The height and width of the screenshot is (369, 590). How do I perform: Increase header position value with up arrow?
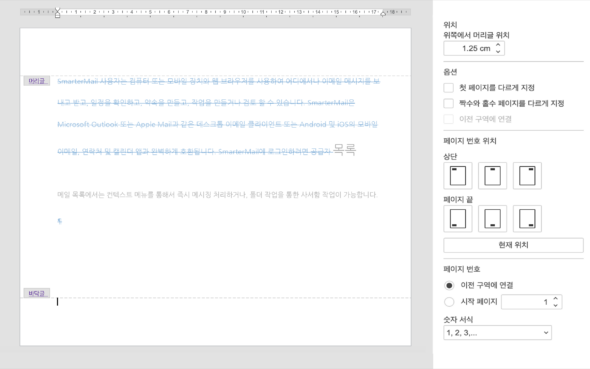[x=498, y=45]
